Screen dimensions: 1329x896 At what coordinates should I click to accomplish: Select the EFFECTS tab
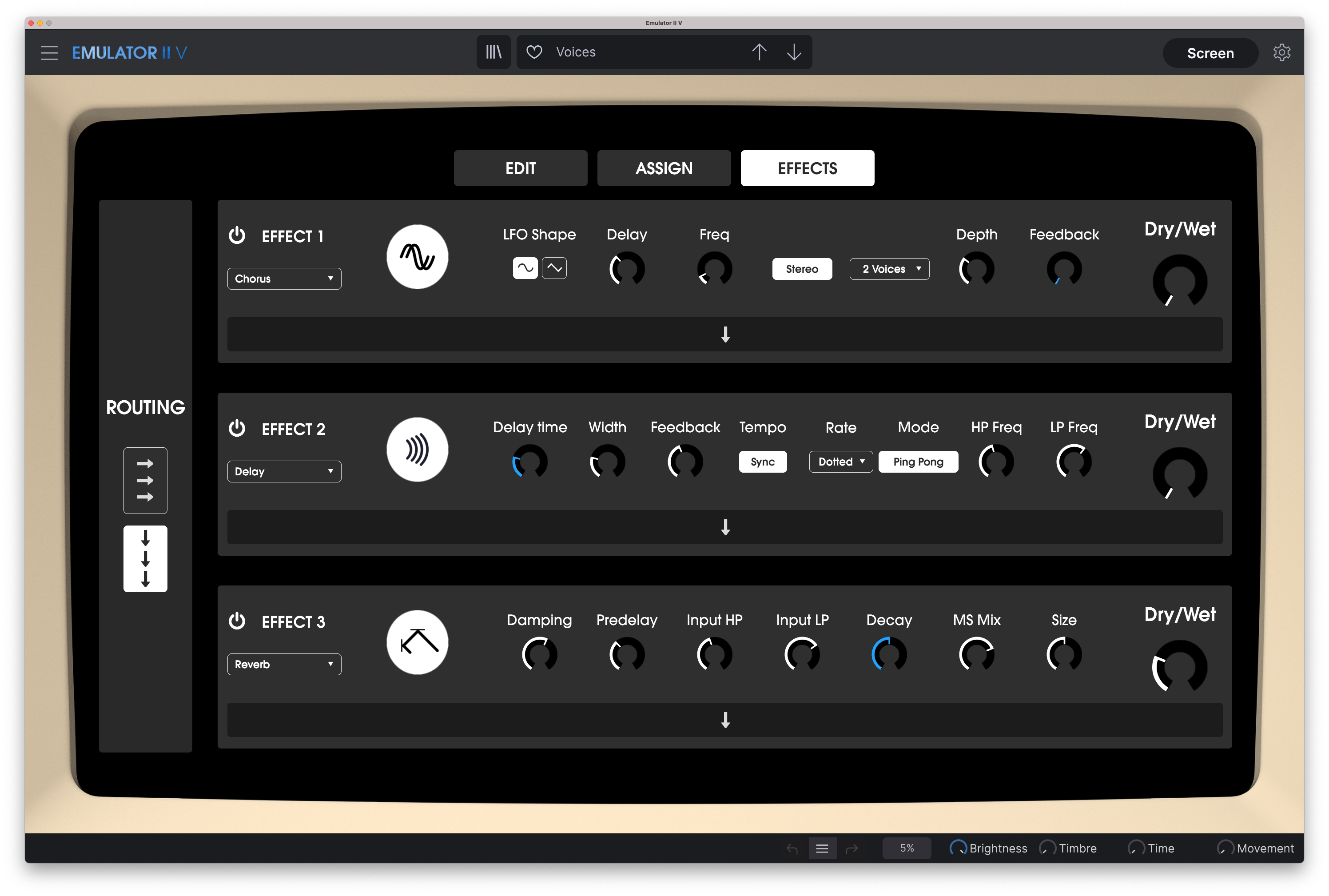[808, 168]
